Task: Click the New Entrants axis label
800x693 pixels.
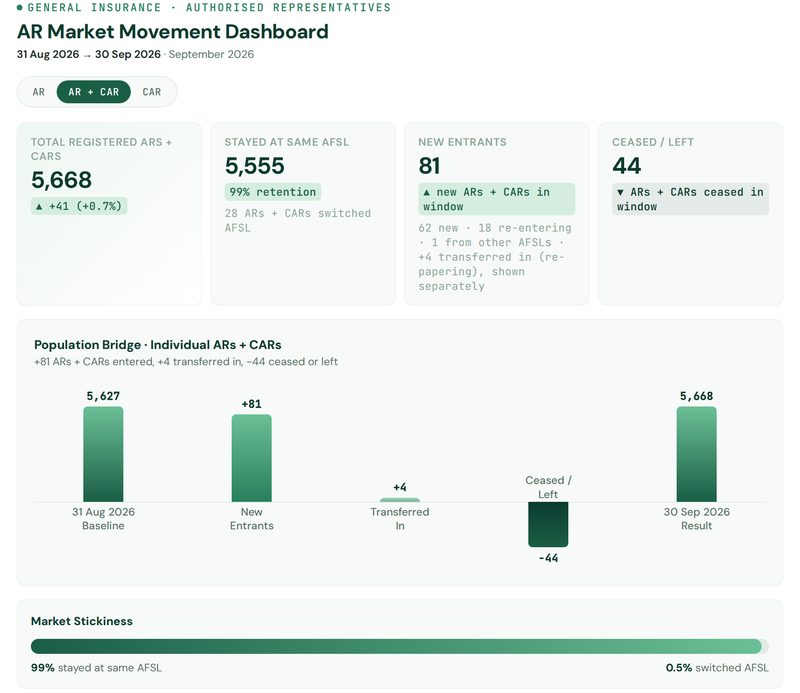Action: (x=252, y=519)
